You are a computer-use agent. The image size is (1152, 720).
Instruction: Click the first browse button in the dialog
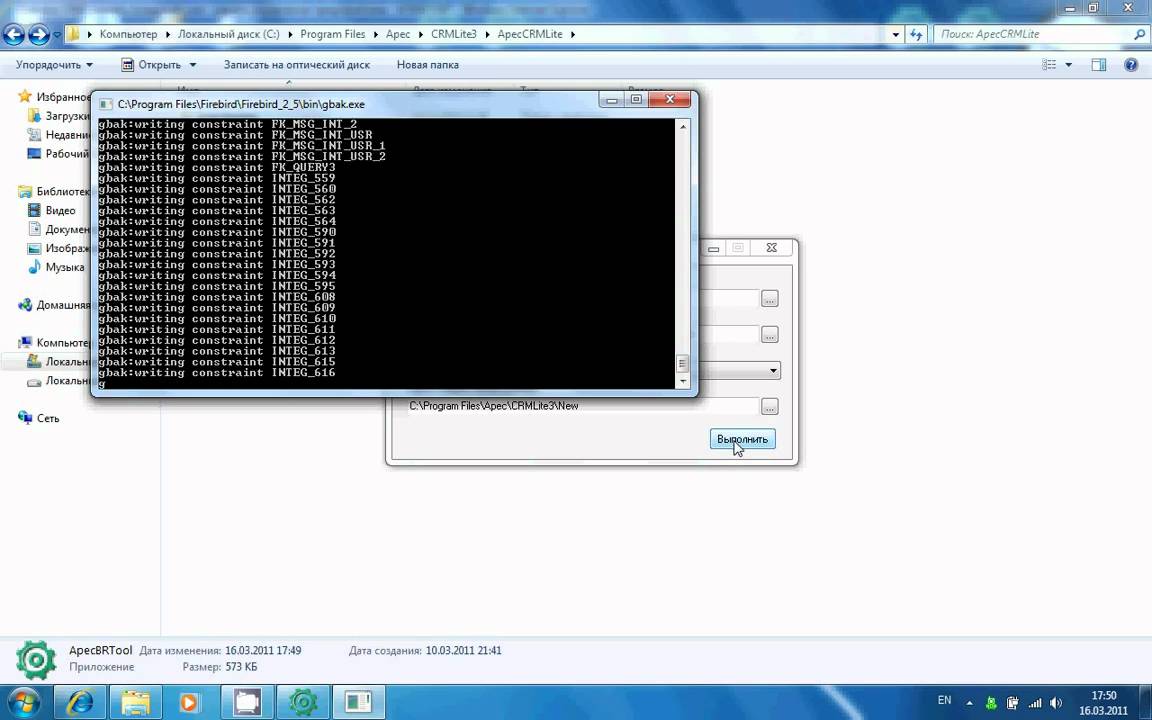[x=769, y=298]
